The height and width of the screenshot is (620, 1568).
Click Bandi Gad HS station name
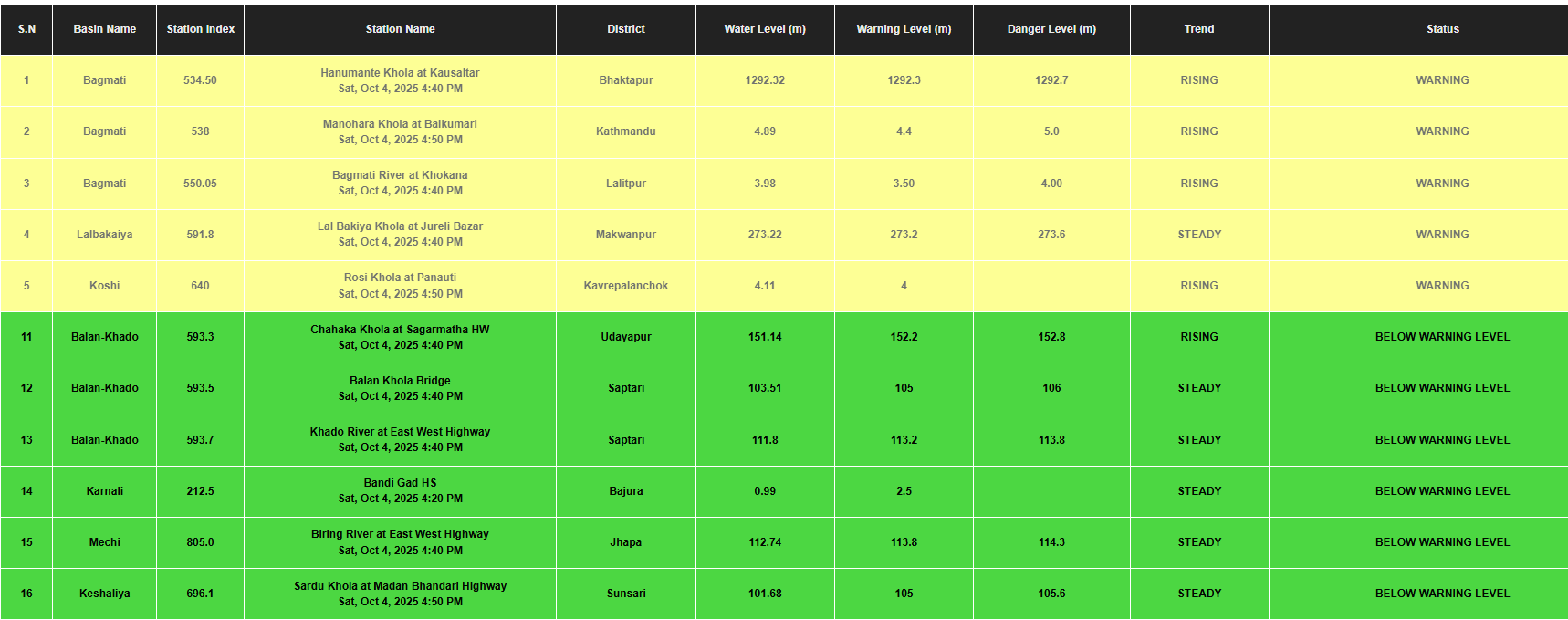[x=400, y=483]
